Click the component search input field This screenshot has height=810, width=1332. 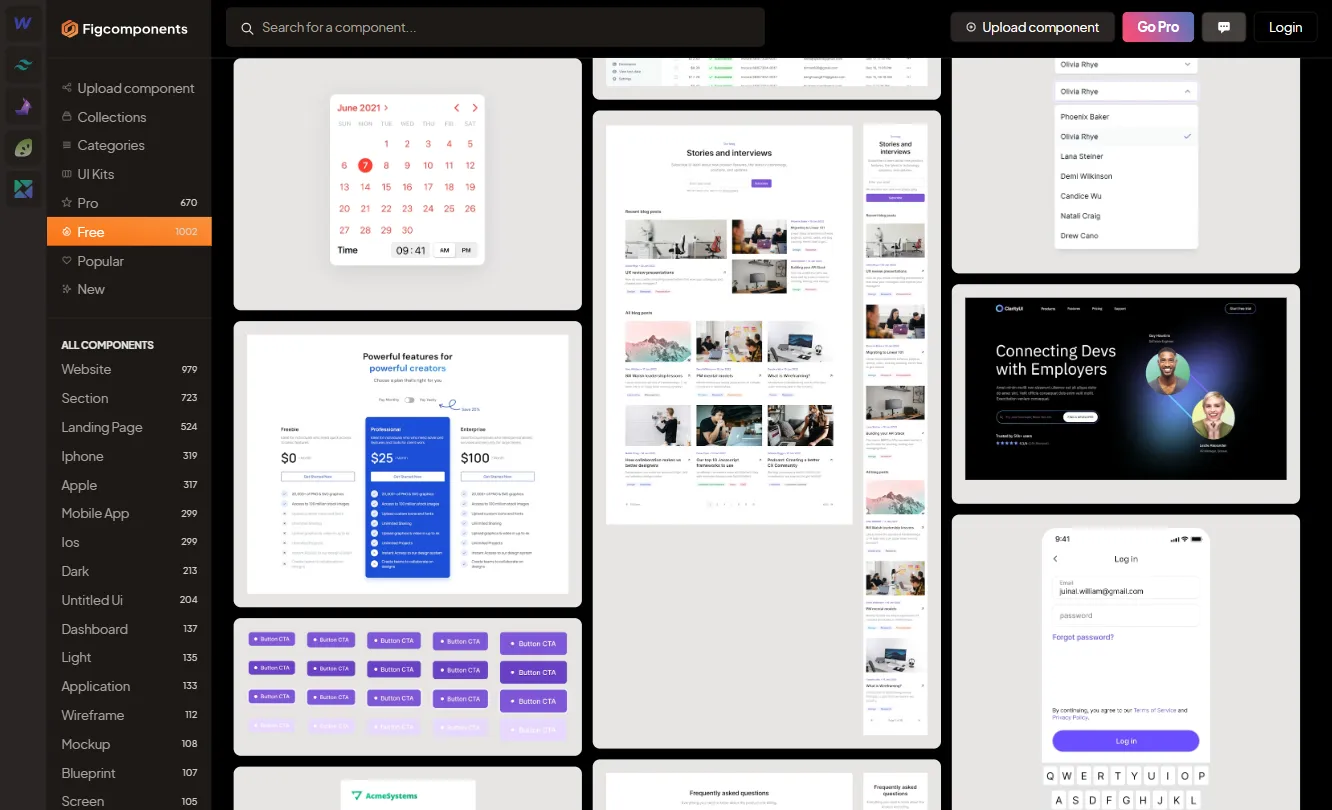[495, 27]
